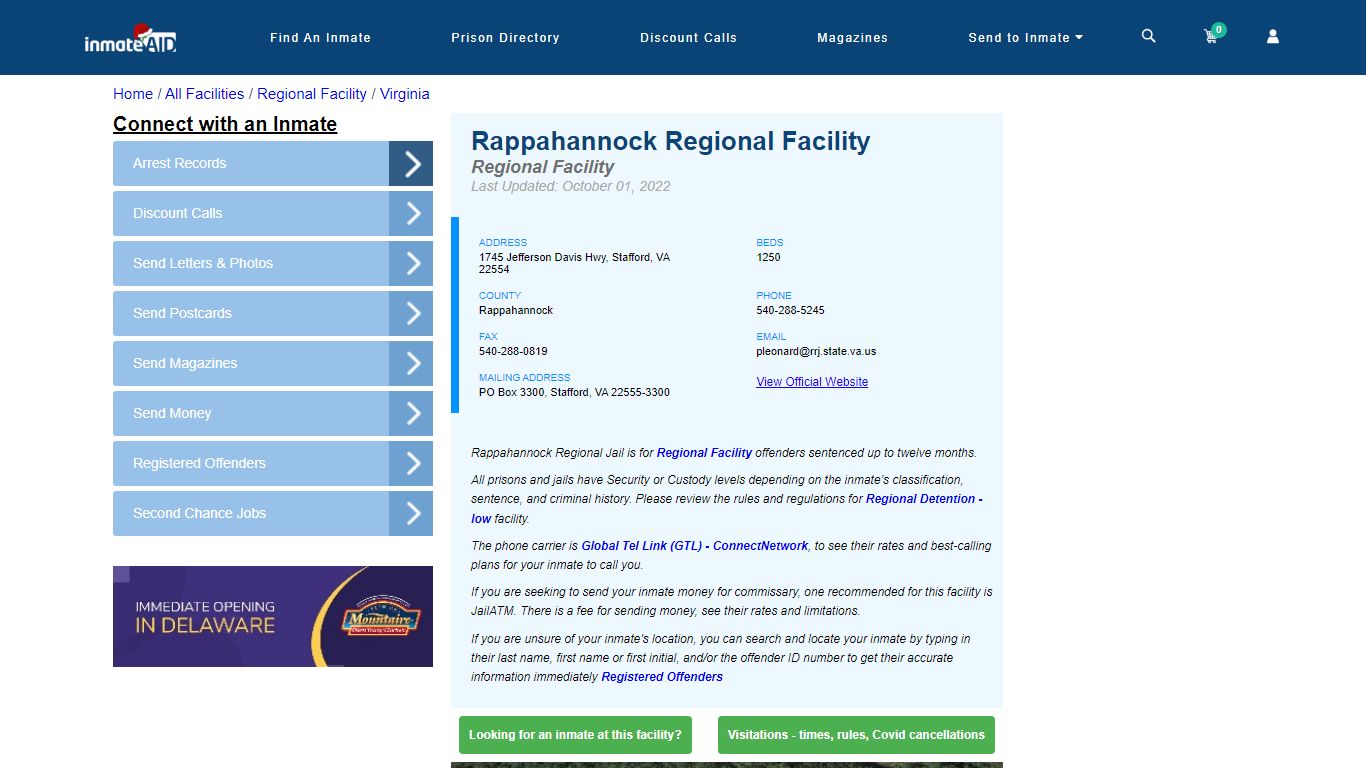Click the Connect with an Inmate heading
Screen dimensions: 1366x768
(225, 124)
